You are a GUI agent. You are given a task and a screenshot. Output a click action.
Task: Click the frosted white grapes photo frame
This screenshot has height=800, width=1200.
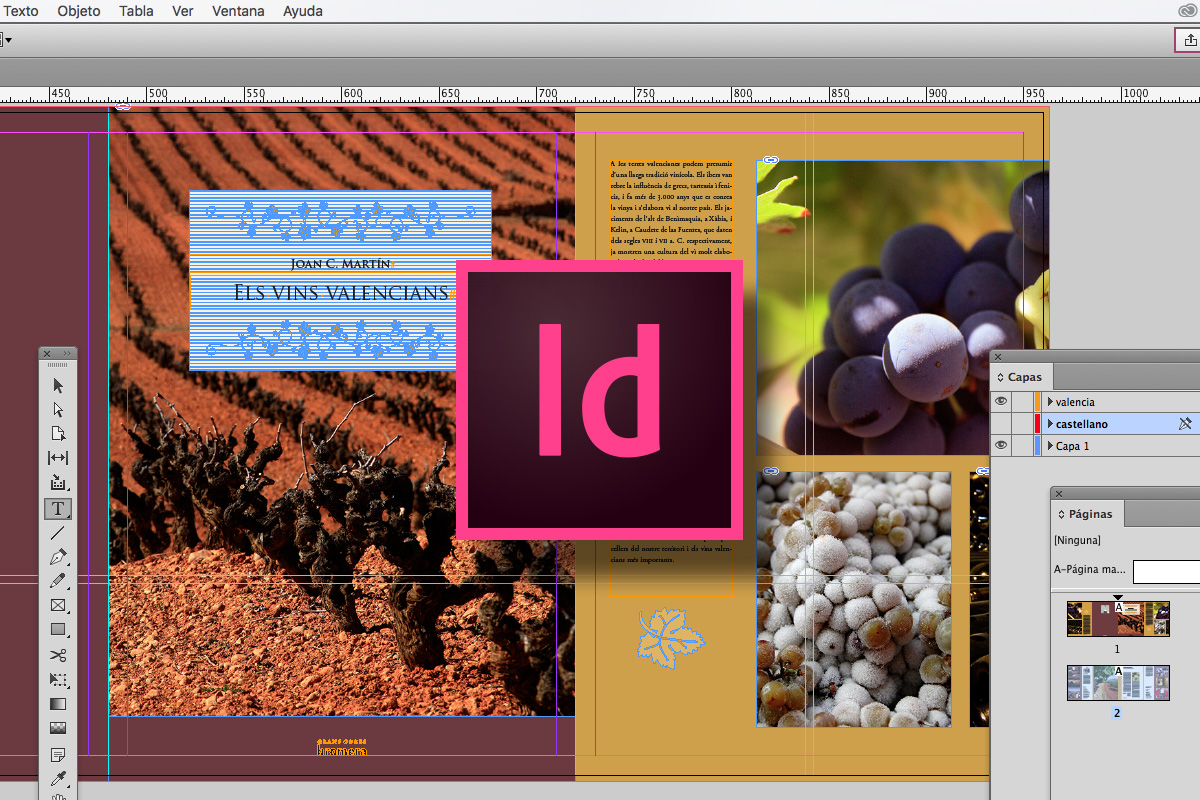tap(854, 599)
